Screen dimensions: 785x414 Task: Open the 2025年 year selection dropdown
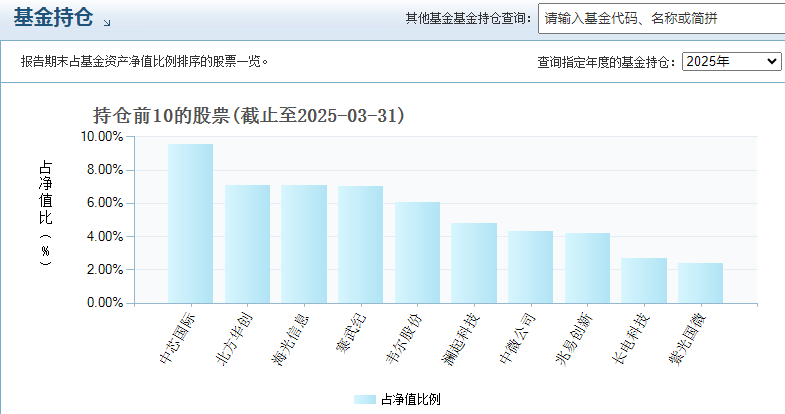(731, 61)
